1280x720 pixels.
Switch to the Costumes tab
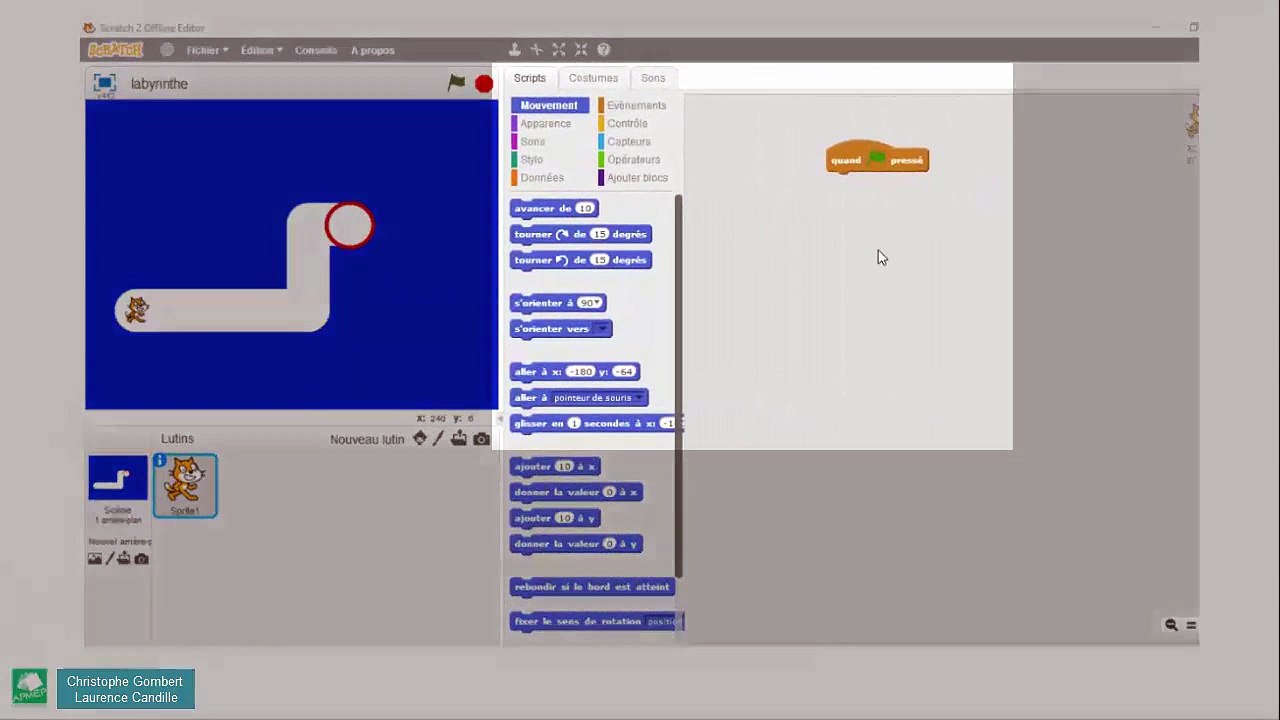tap(593, 78)
